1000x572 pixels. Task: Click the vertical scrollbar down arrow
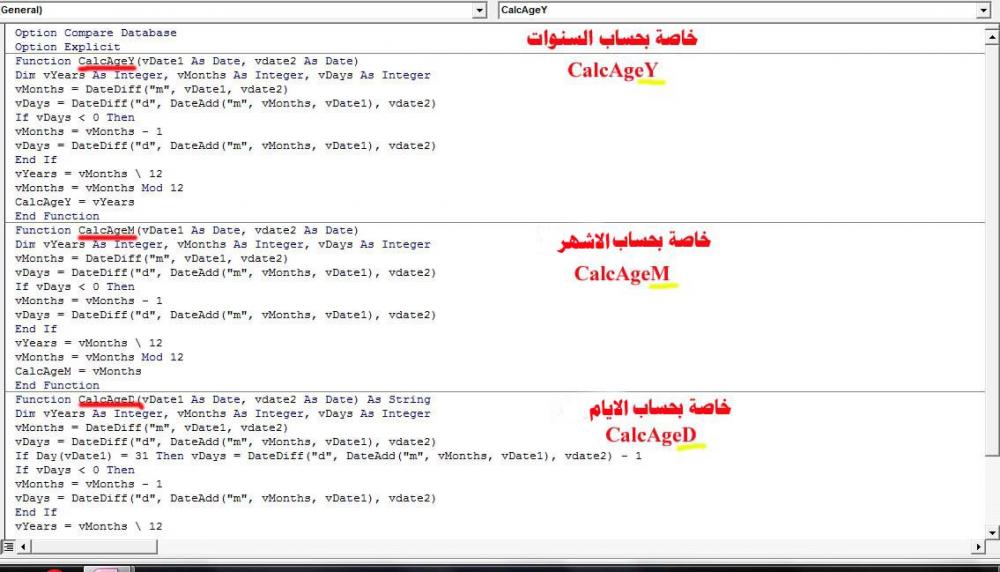(x=992, y=532)
